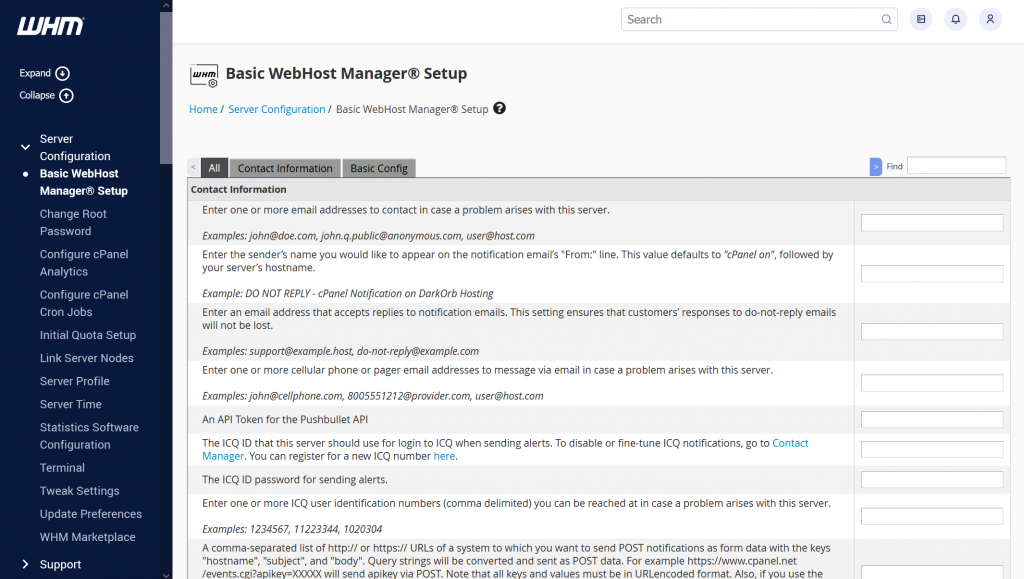
Task: Open Server Profile in sidebar
Action: 74,381
